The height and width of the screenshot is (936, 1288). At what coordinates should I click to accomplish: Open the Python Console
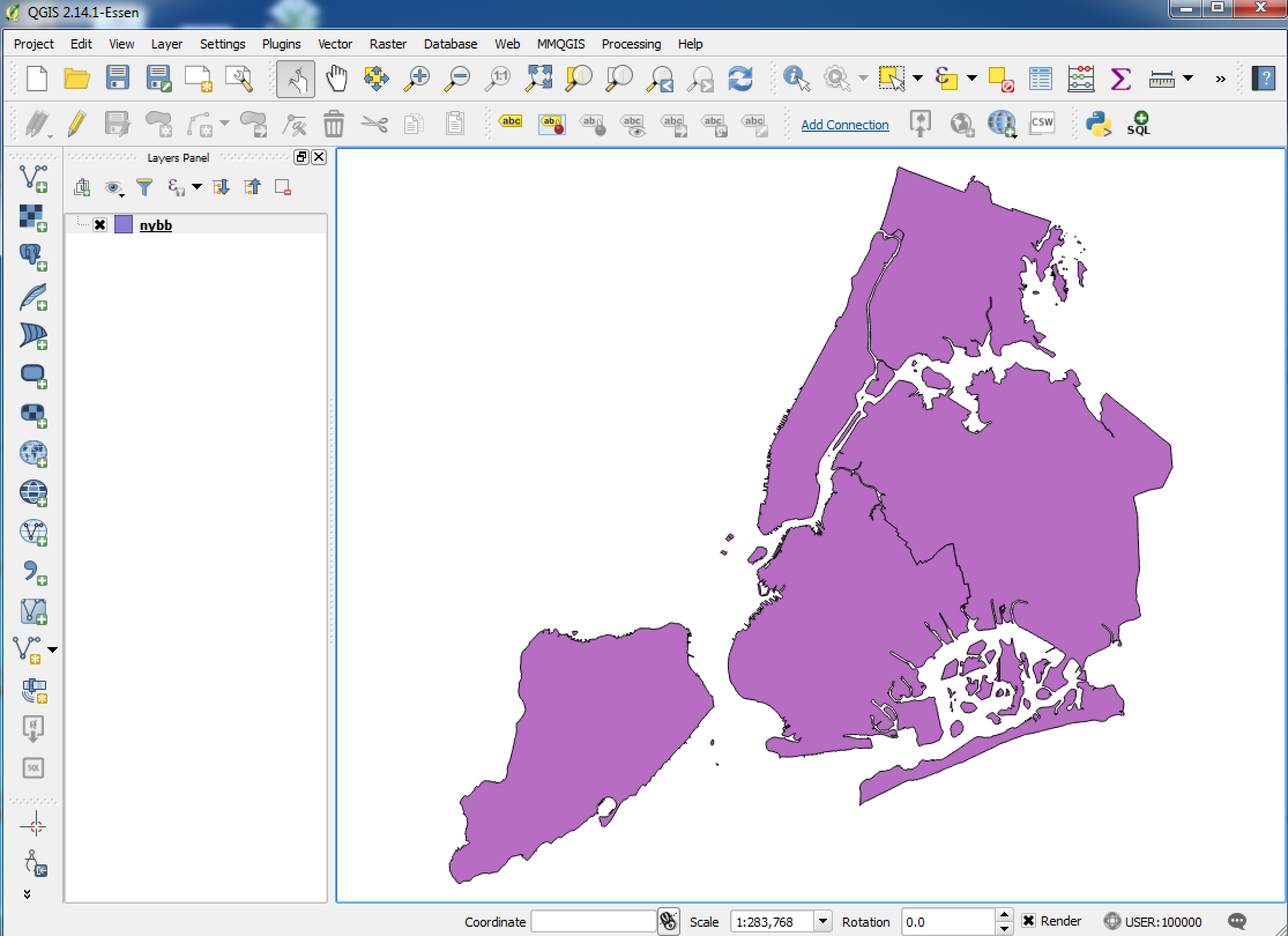(1099, 124)
